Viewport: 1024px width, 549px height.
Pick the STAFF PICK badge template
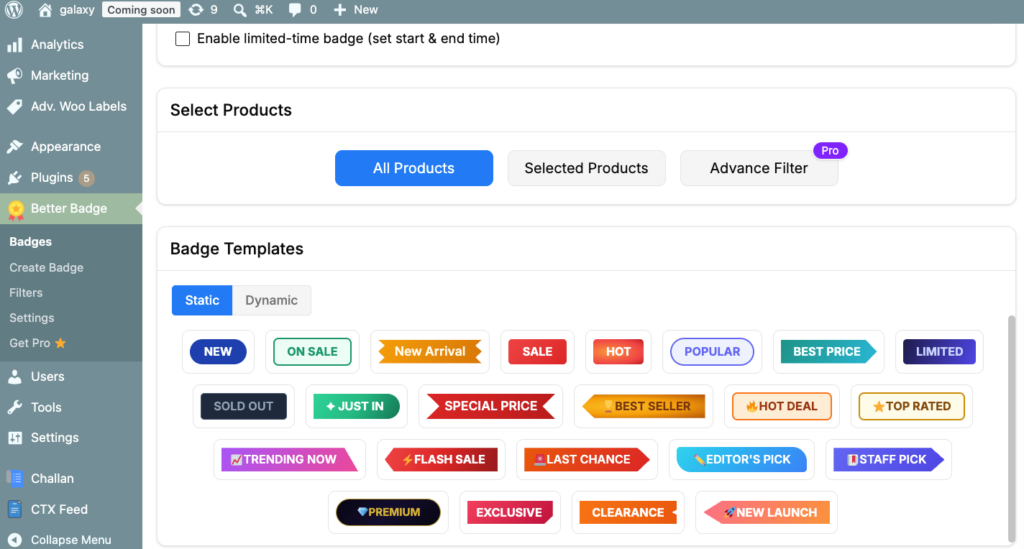pos(888,460)
